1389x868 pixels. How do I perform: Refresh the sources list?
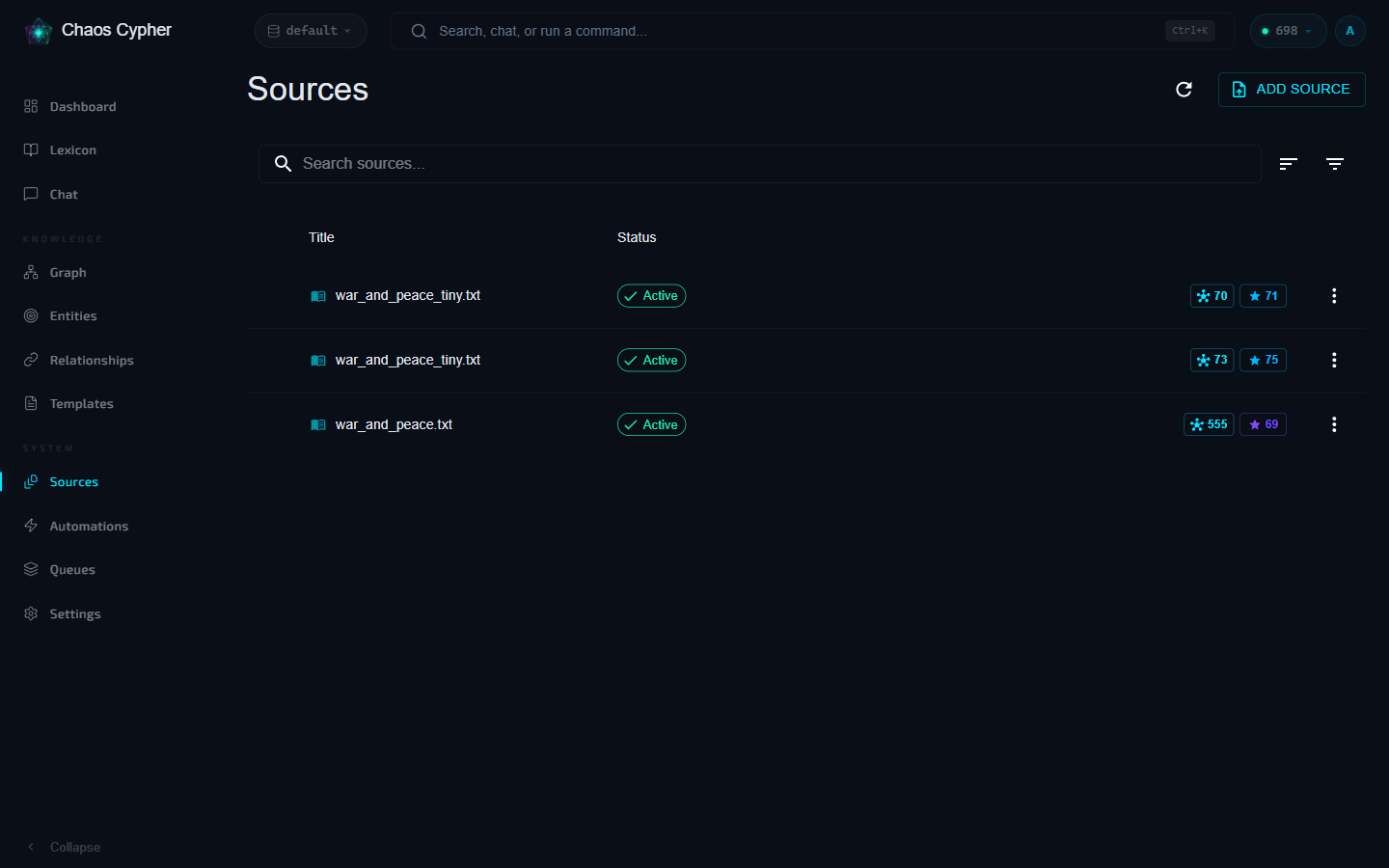click(x=1185, y=90)
